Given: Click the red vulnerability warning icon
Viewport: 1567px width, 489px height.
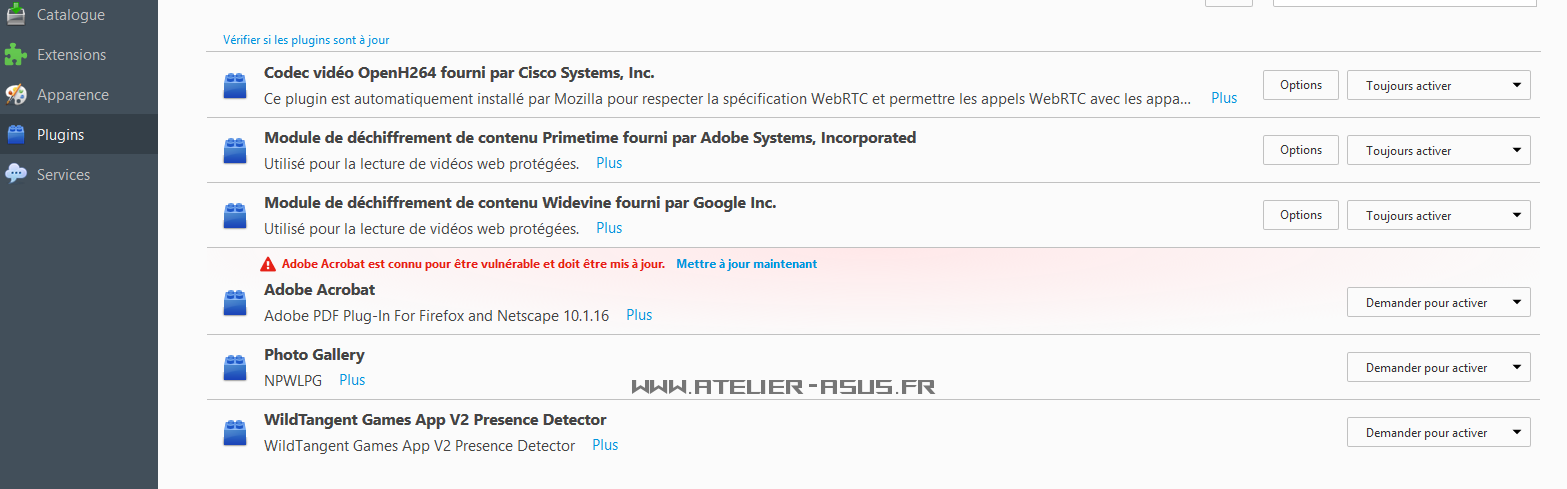Looking at the screenshot, I should (x=267, y=265).
